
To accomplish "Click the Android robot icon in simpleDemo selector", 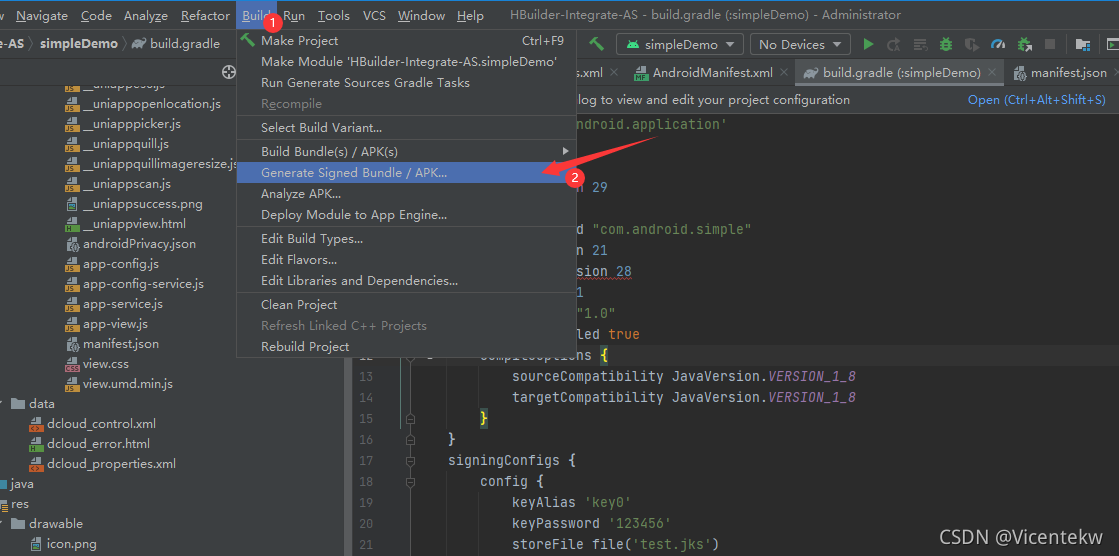I will click(x=632, y=44).
